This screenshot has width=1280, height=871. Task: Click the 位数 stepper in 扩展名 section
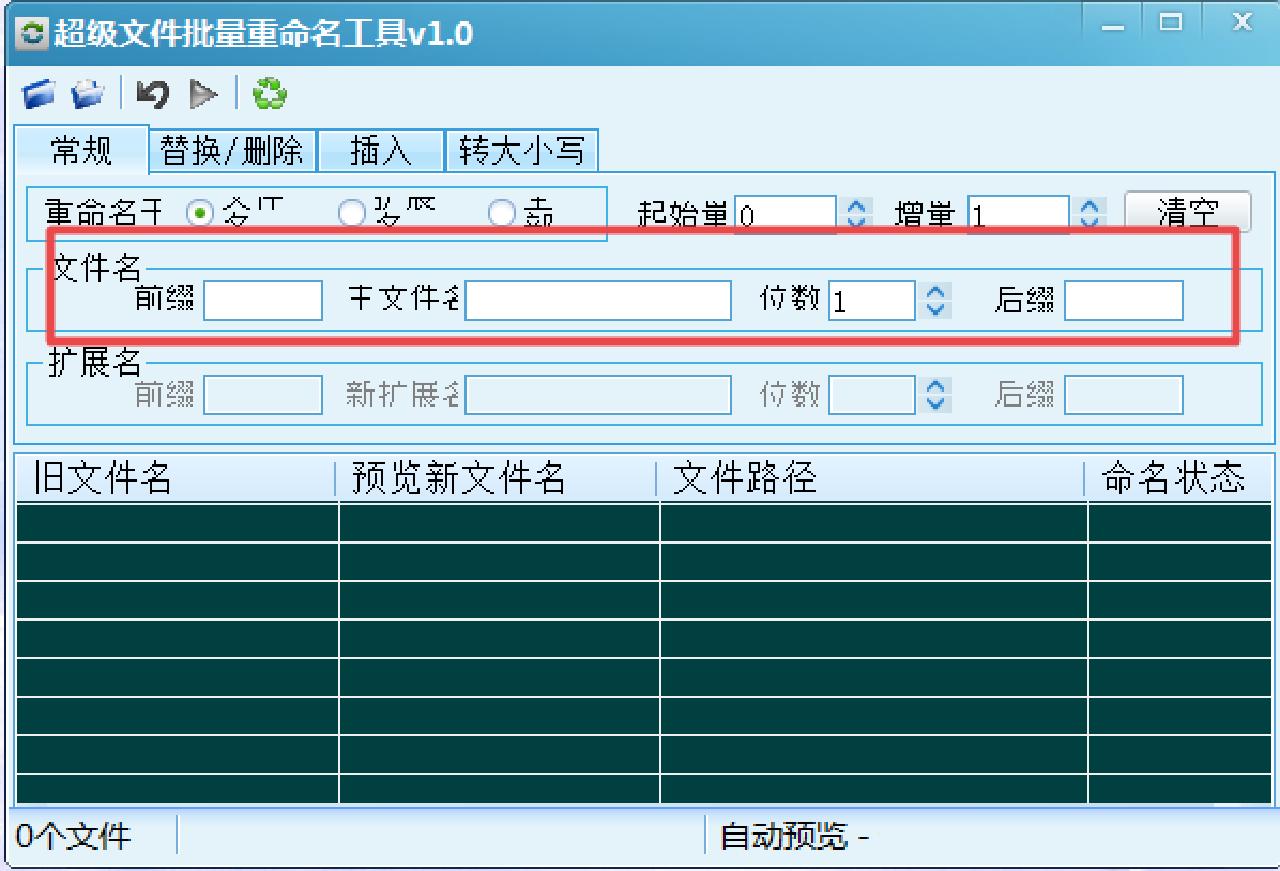pos(937,395)
